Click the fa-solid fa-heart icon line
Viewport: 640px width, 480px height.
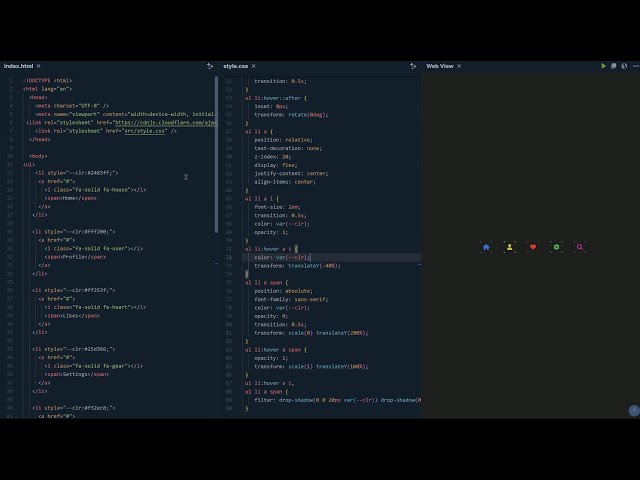coord(95,307)
